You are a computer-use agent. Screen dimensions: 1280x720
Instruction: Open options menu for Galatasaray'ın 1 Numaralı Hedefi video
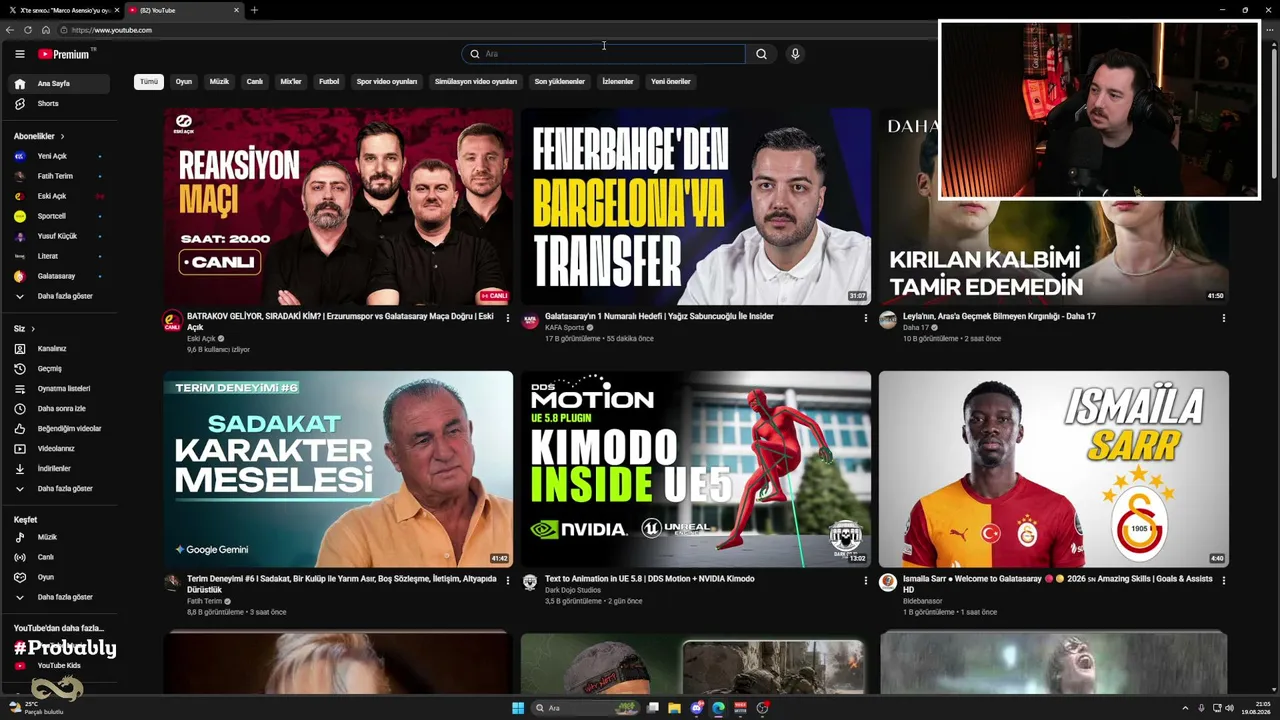pos(865,318)
